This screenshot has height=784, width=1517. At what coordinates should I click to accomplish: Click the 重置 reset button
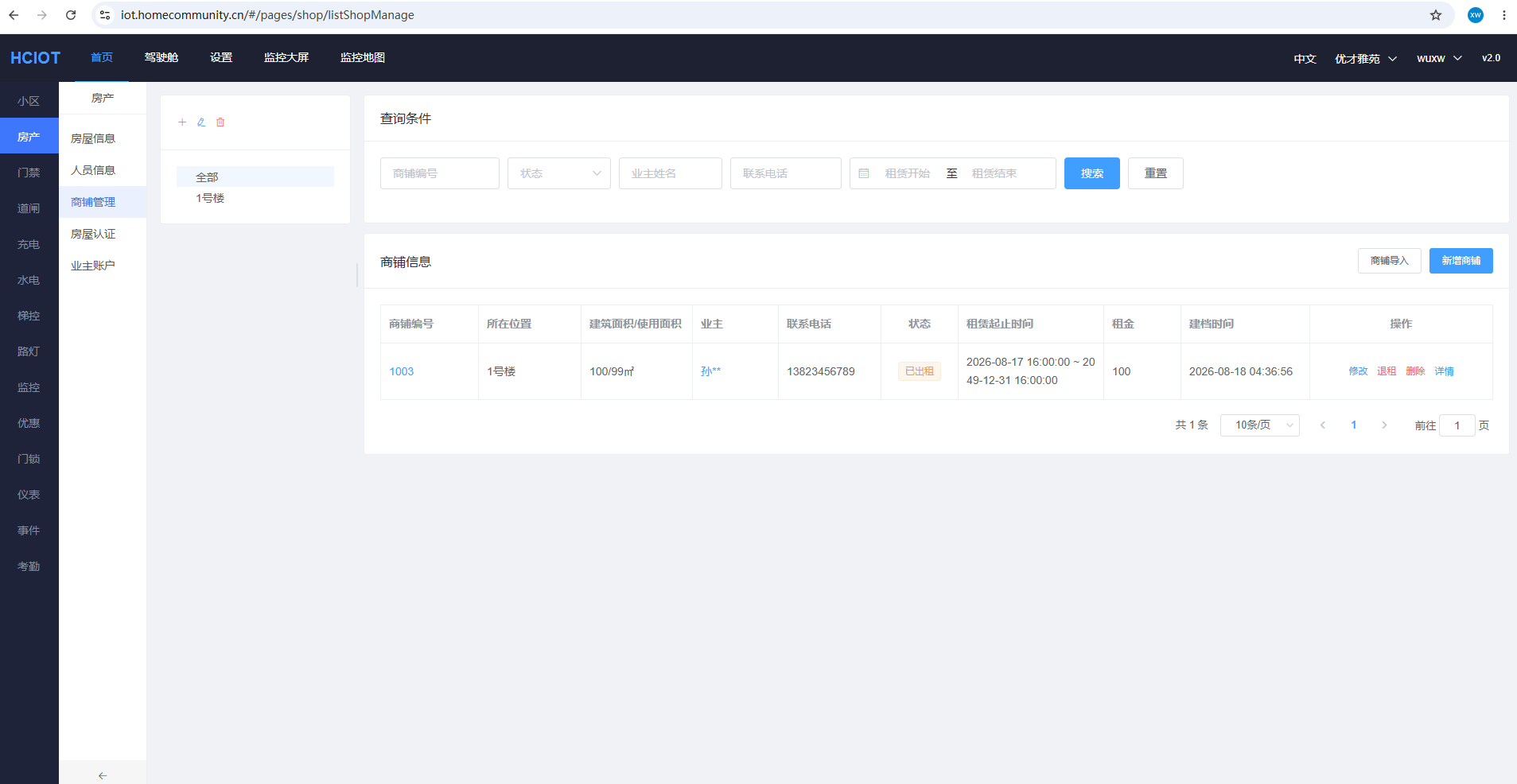click(1156, 173)
